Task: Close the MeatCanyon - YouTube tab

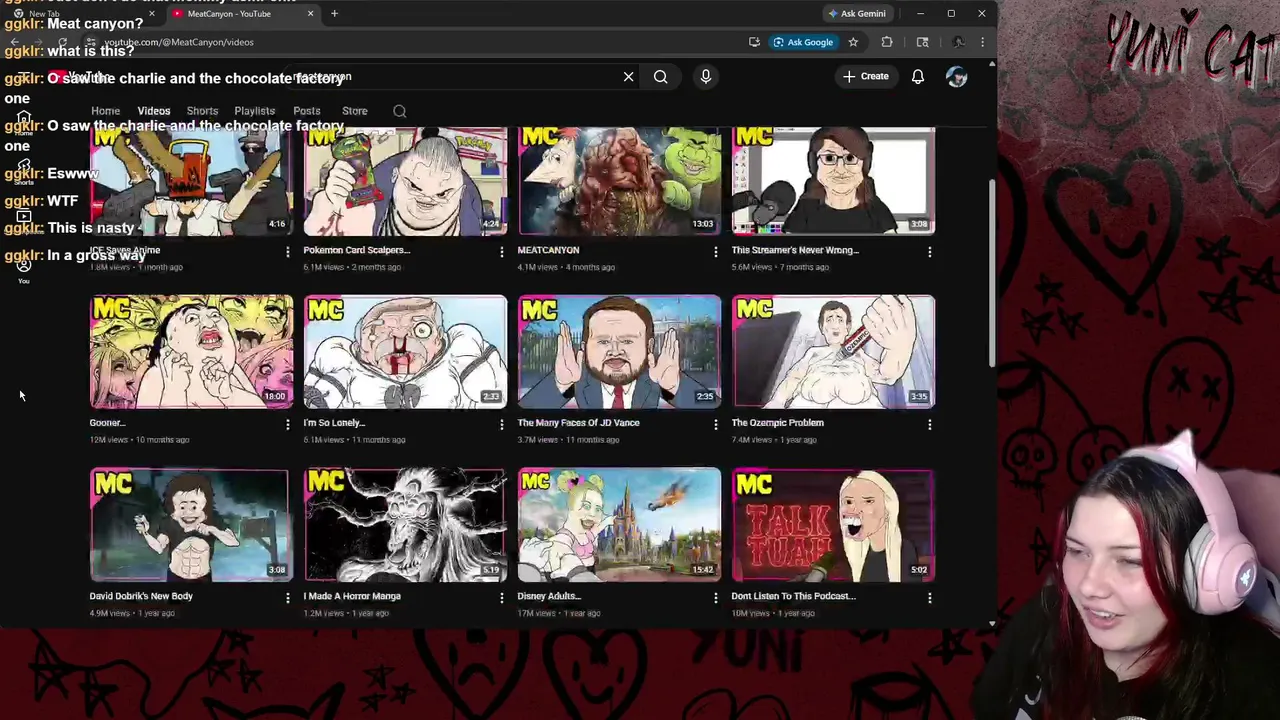Action: click(310, 13)
